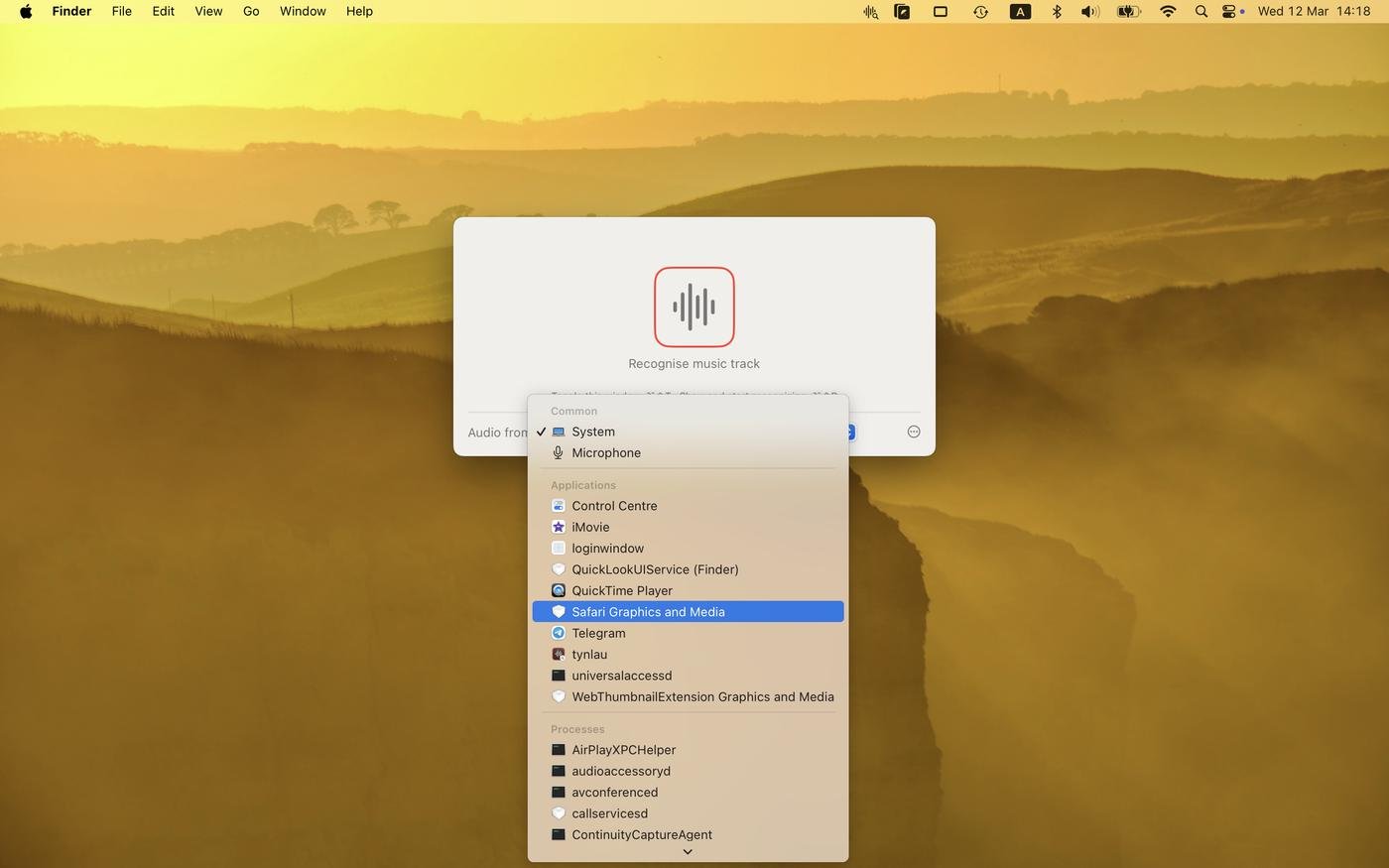The image size is (1389, 868).
Task: Click the waveform Recognise music track icon
Action: pos(694,307)
